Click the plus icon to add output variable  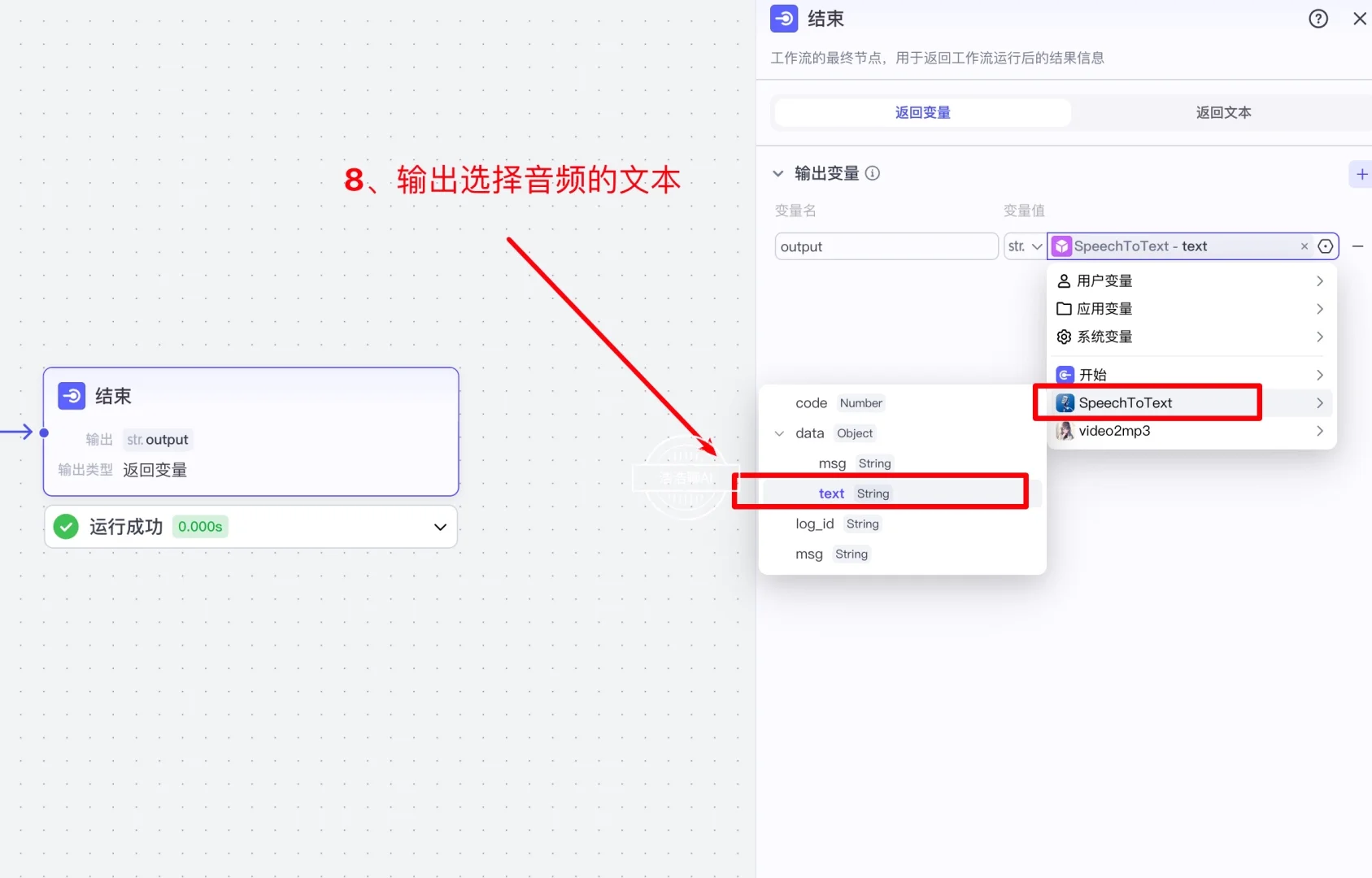(x=1361, y=173)
